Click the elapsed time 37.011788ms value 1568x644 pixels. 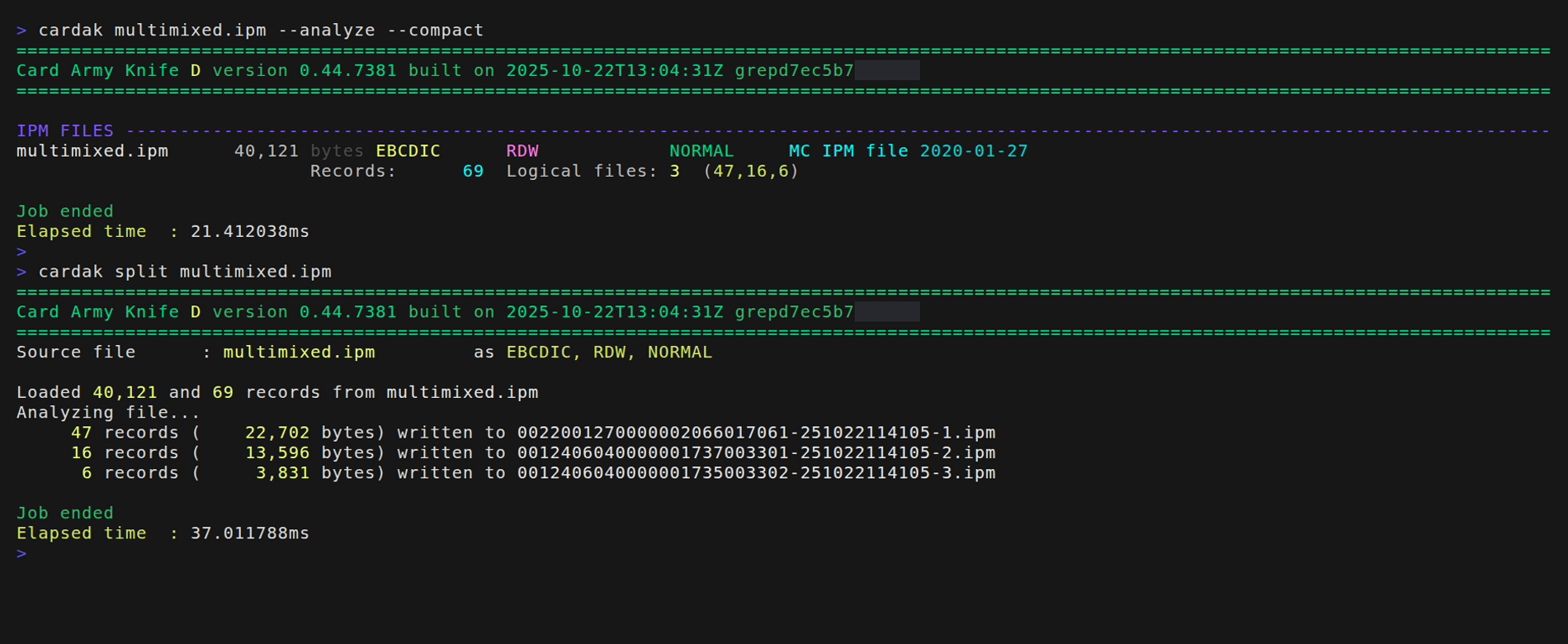pos(249,533)
